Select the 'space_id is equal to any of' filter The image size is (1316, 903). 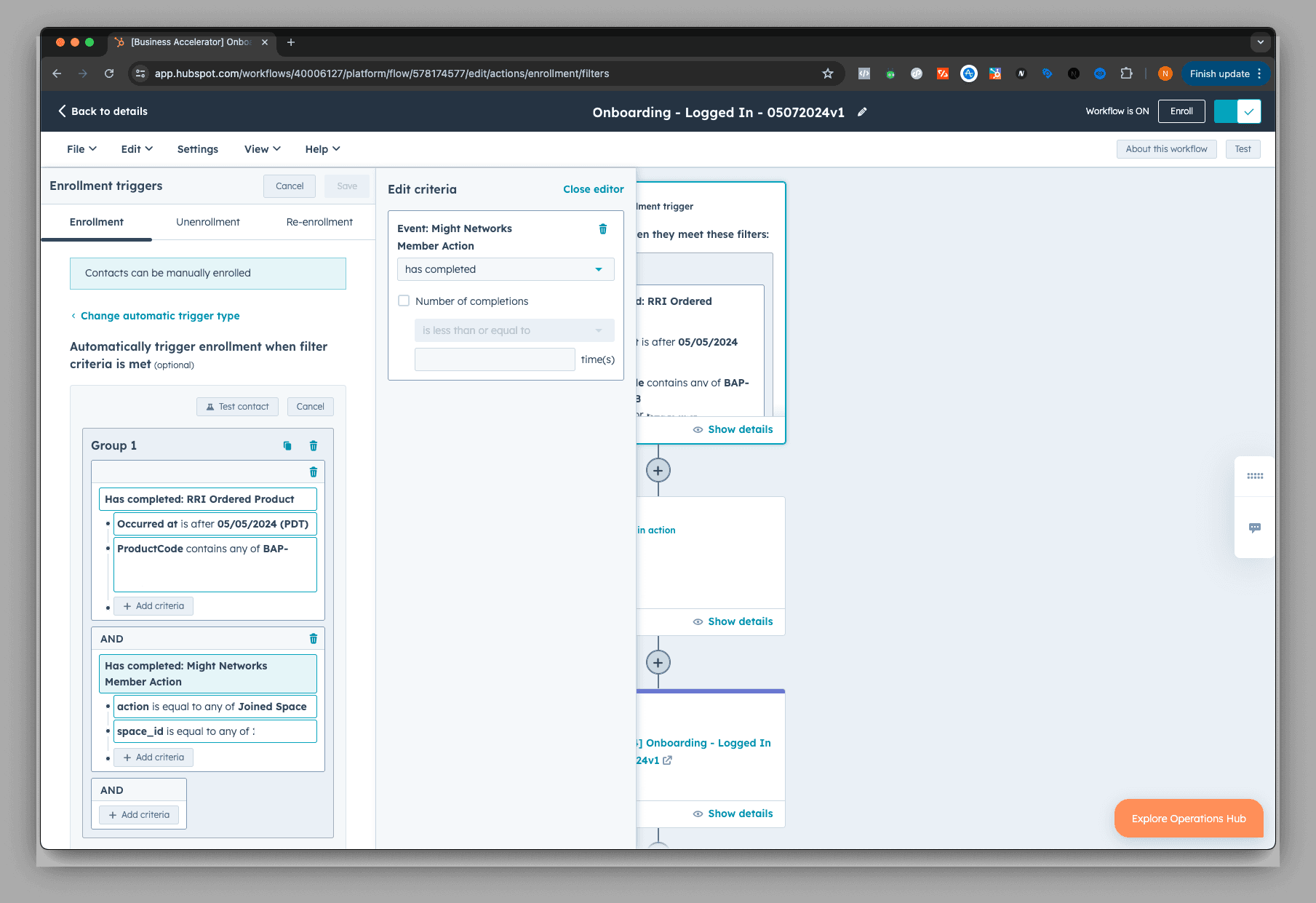click(215, 731)
